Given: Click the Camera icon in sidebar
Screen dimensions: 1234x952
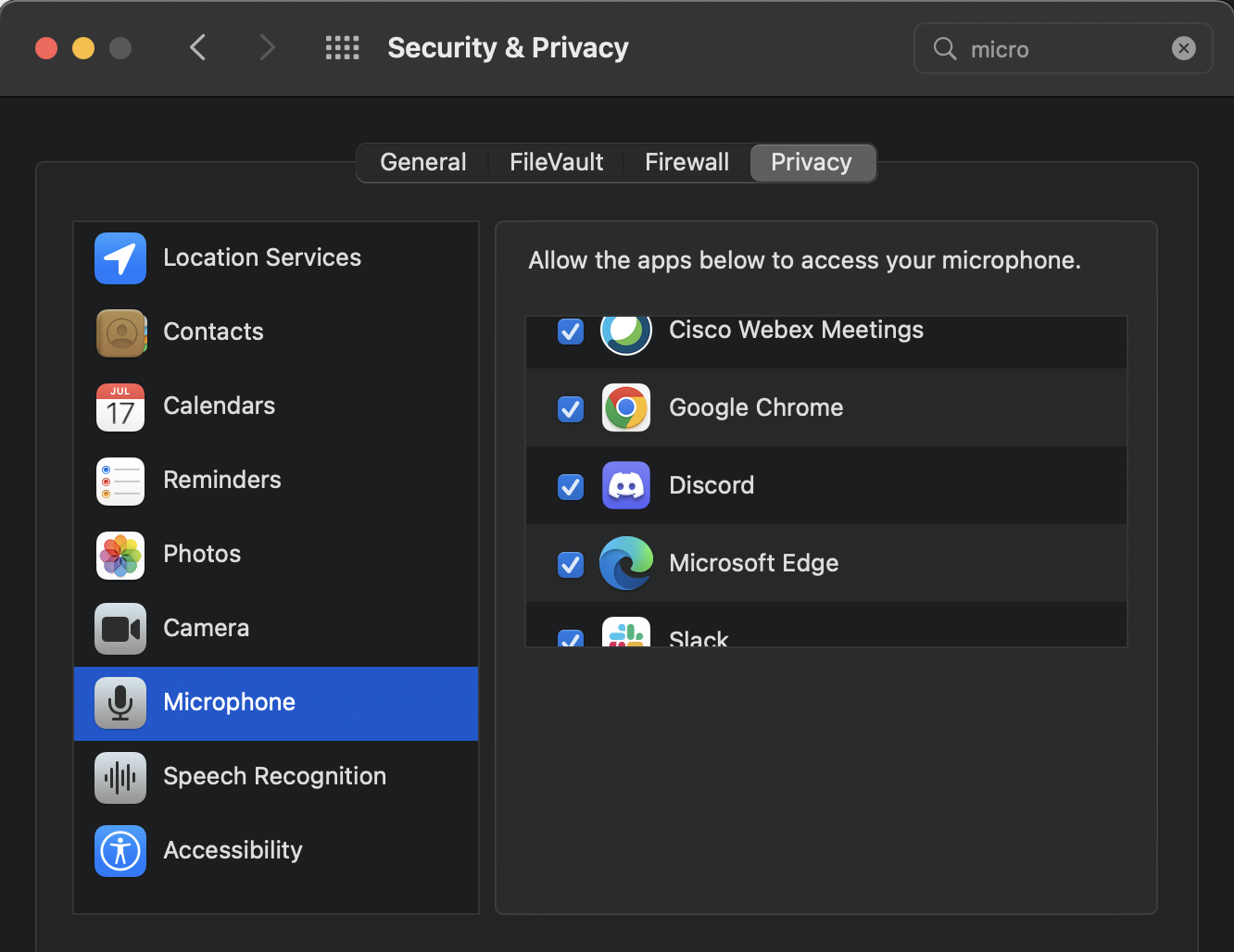Looking at the screenshot, I should pos(120,629).
